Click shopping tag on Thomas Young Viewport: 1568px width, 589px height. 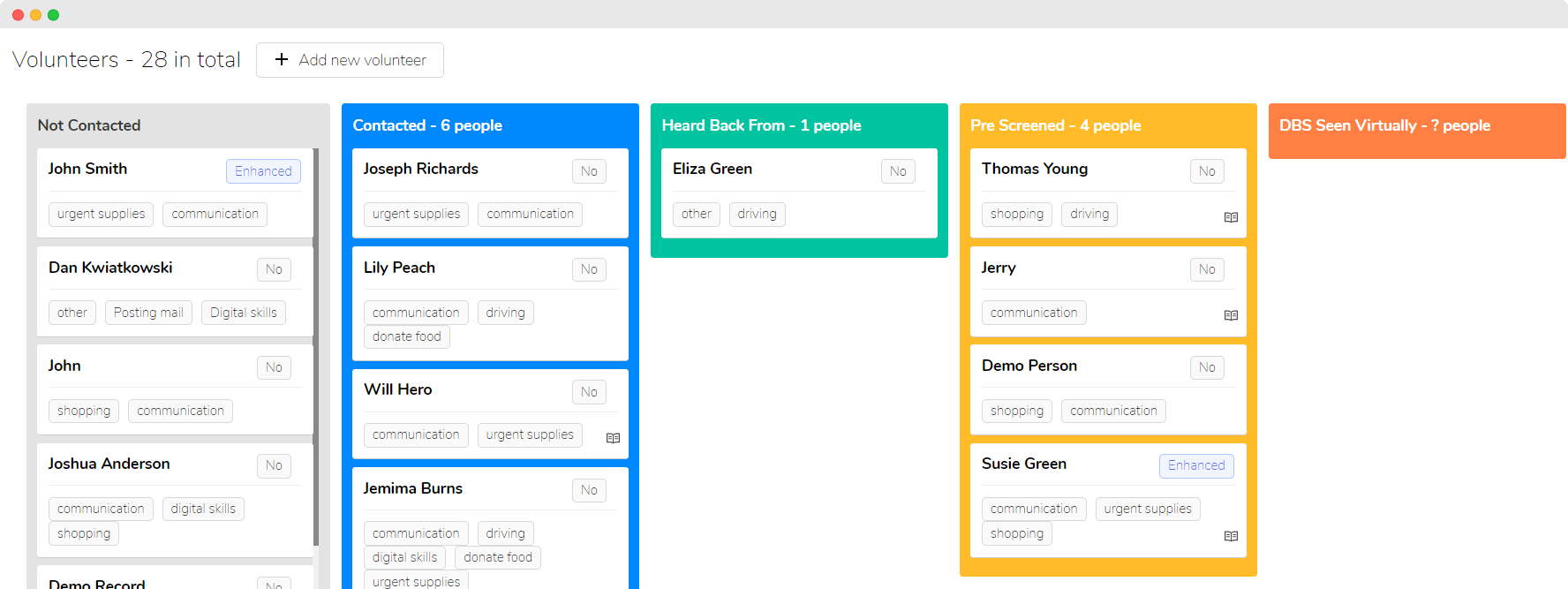pos(1017,215)
